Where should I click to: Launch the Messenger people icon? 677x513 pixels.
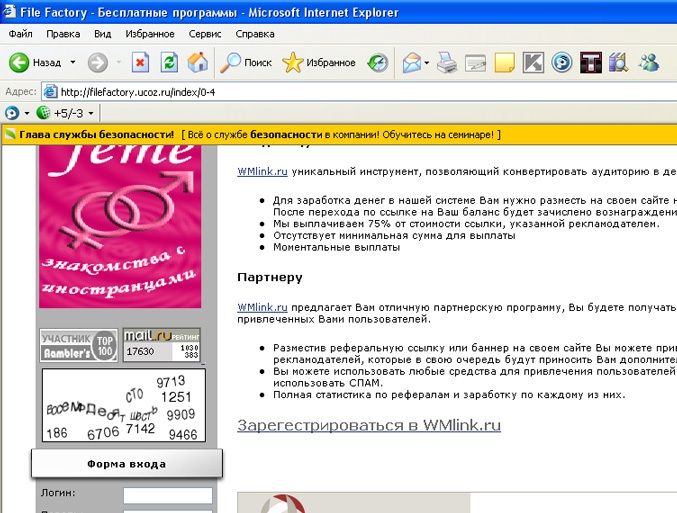click(649, 63)
